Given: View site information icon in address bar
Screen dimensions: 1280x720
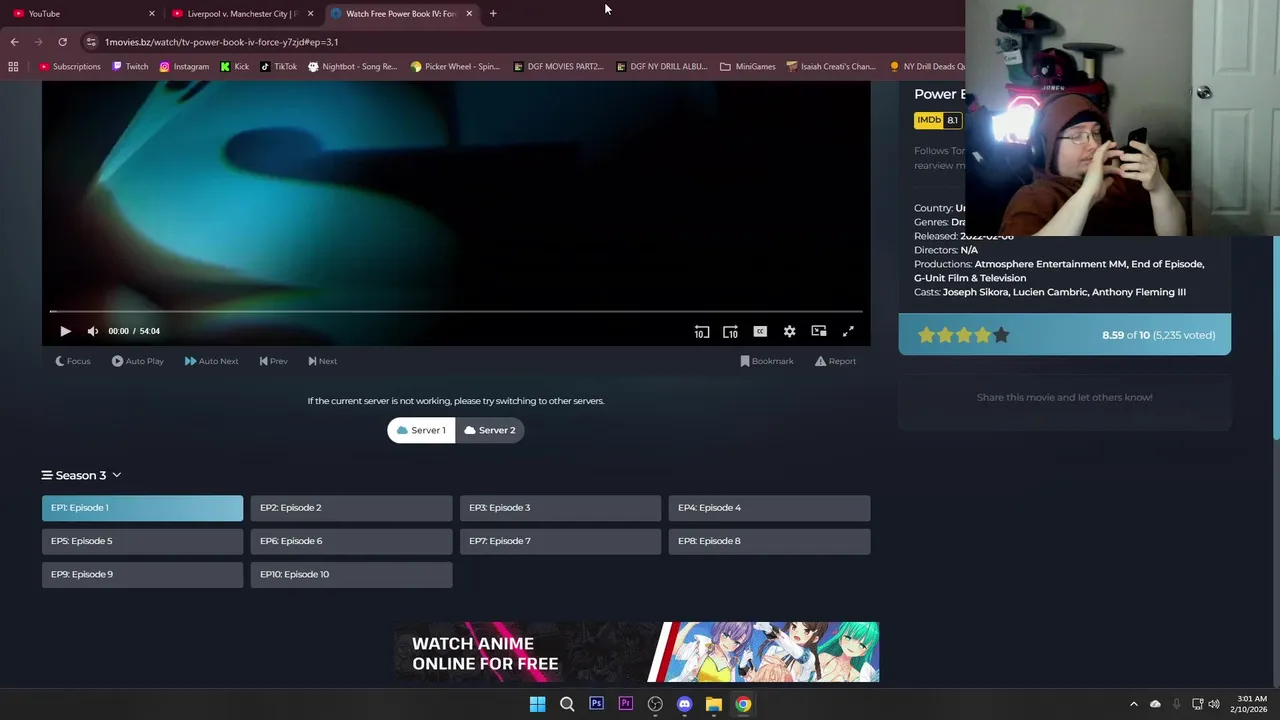Looking at the screenshot, I should click(91, 42).
